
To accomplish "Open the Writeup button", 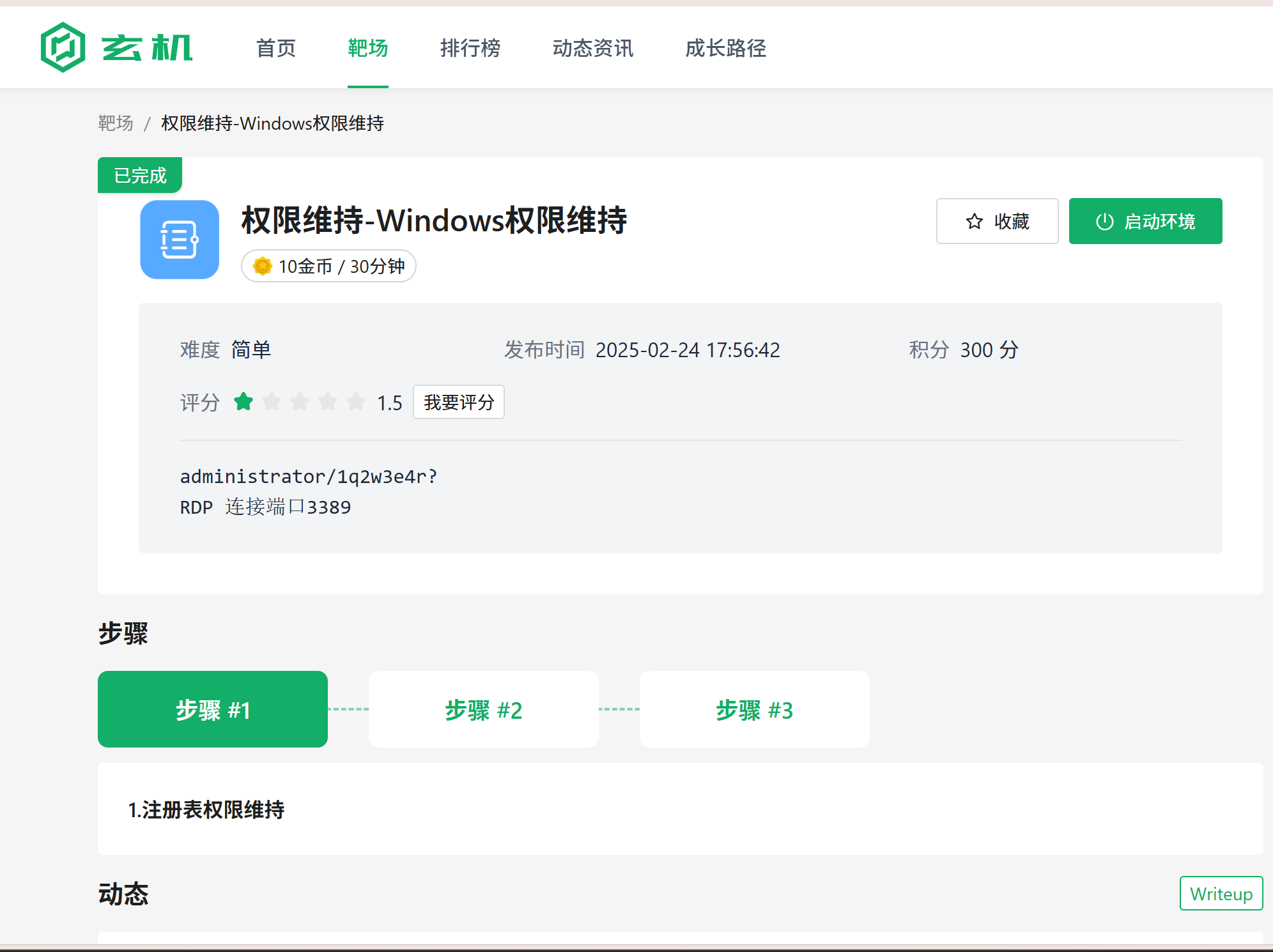I will click(x=1221, y=893).
